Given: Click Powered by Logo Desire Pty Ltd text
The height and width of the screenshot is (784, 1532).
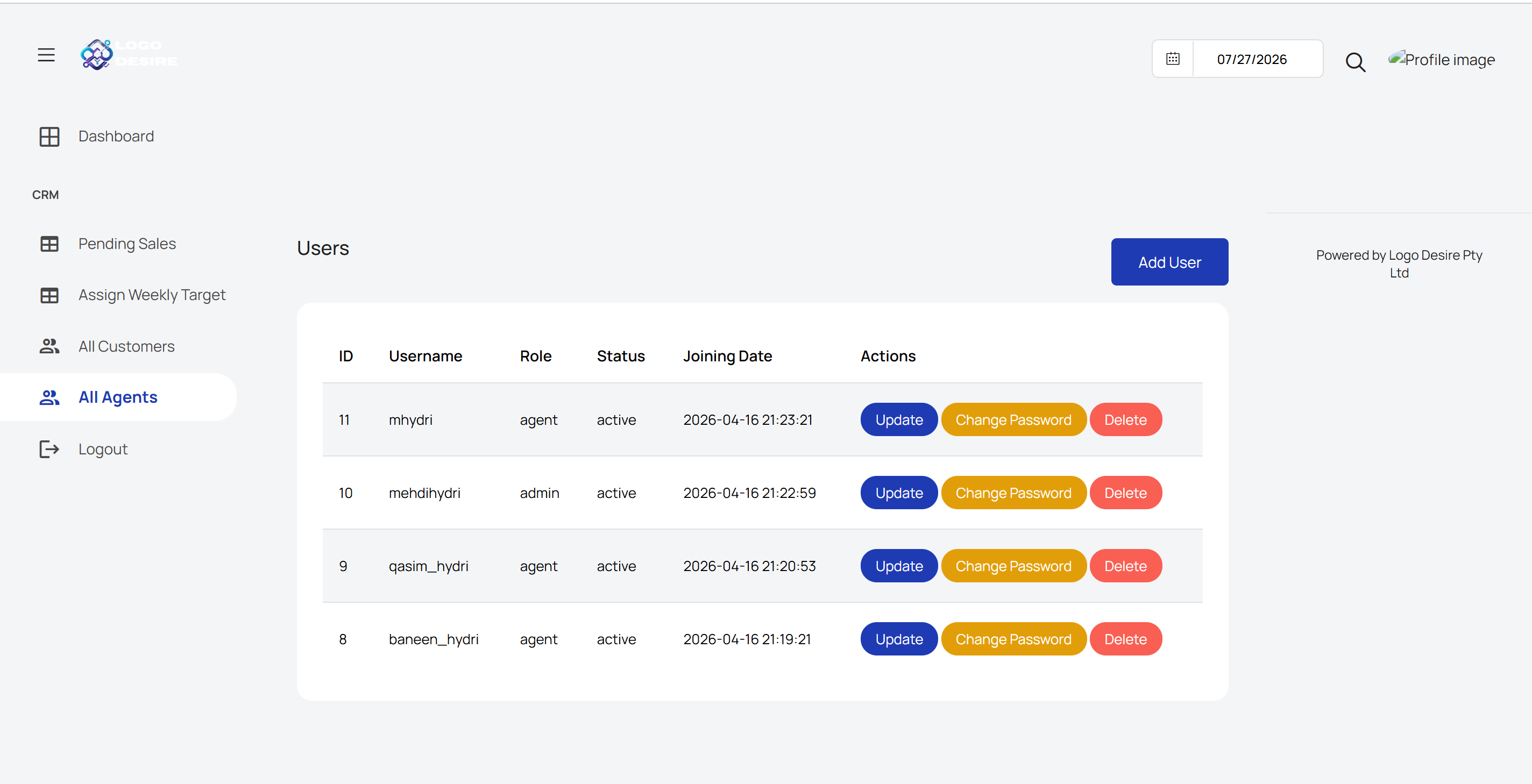Looking at the screenshot, I should [x=1399, y=264].
